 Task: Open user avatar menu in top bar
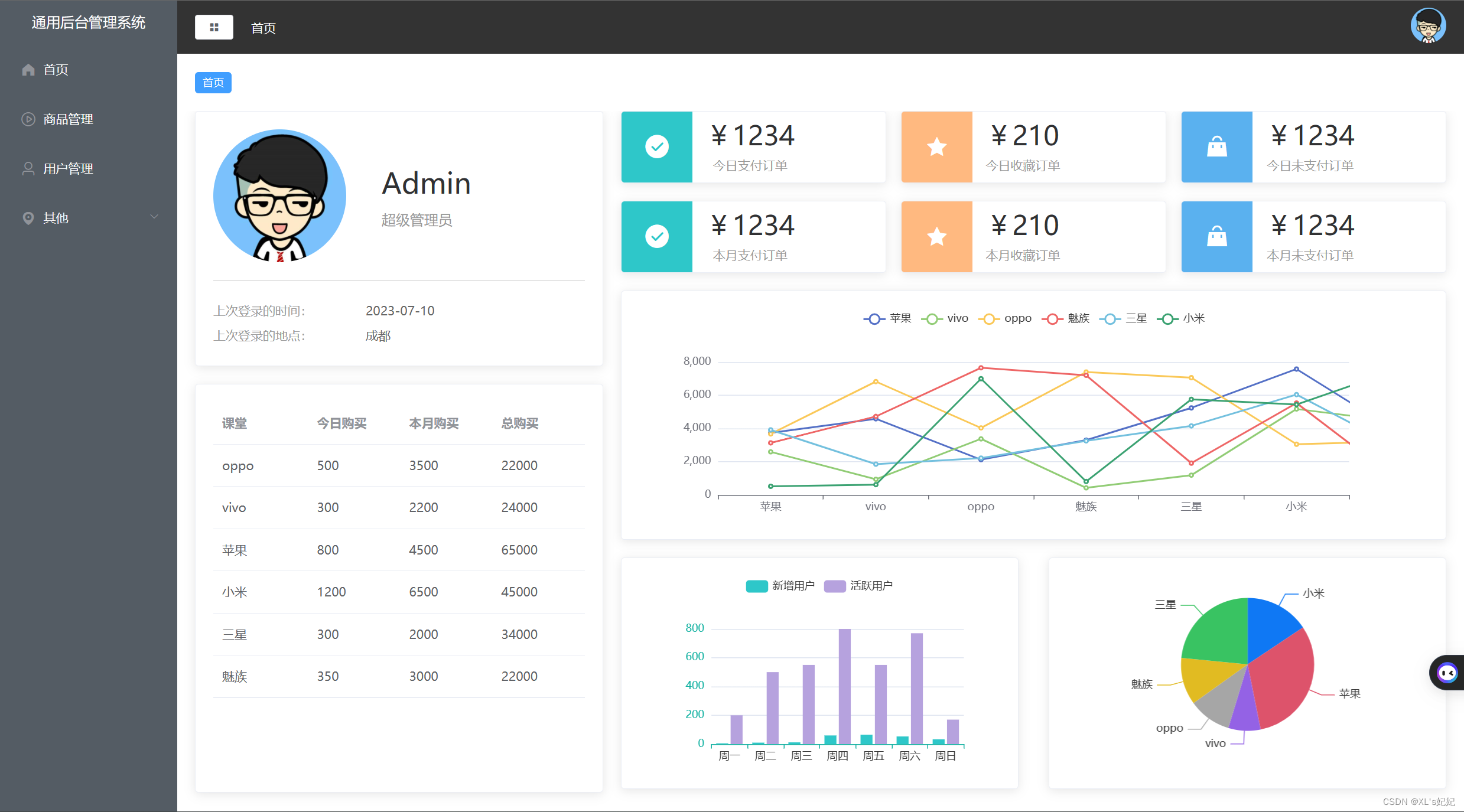coord(1428,26)
